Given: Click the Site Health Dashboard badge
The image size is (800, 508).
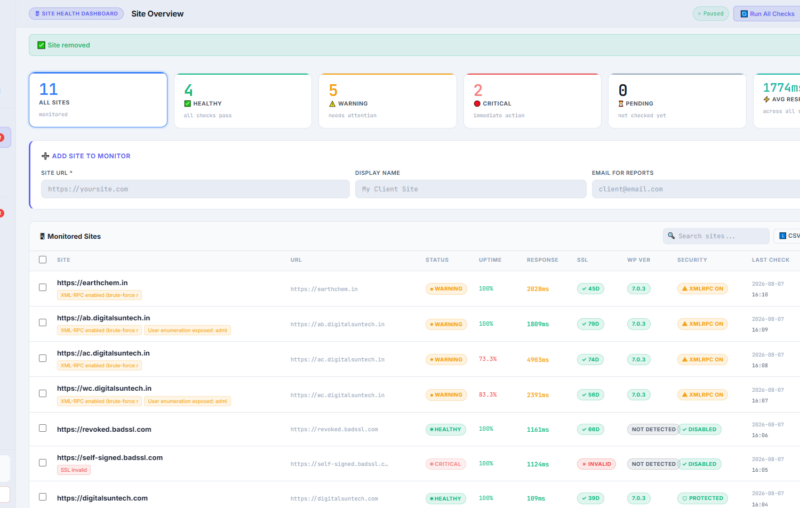Looking at the screenshot, I should point(76,14).
